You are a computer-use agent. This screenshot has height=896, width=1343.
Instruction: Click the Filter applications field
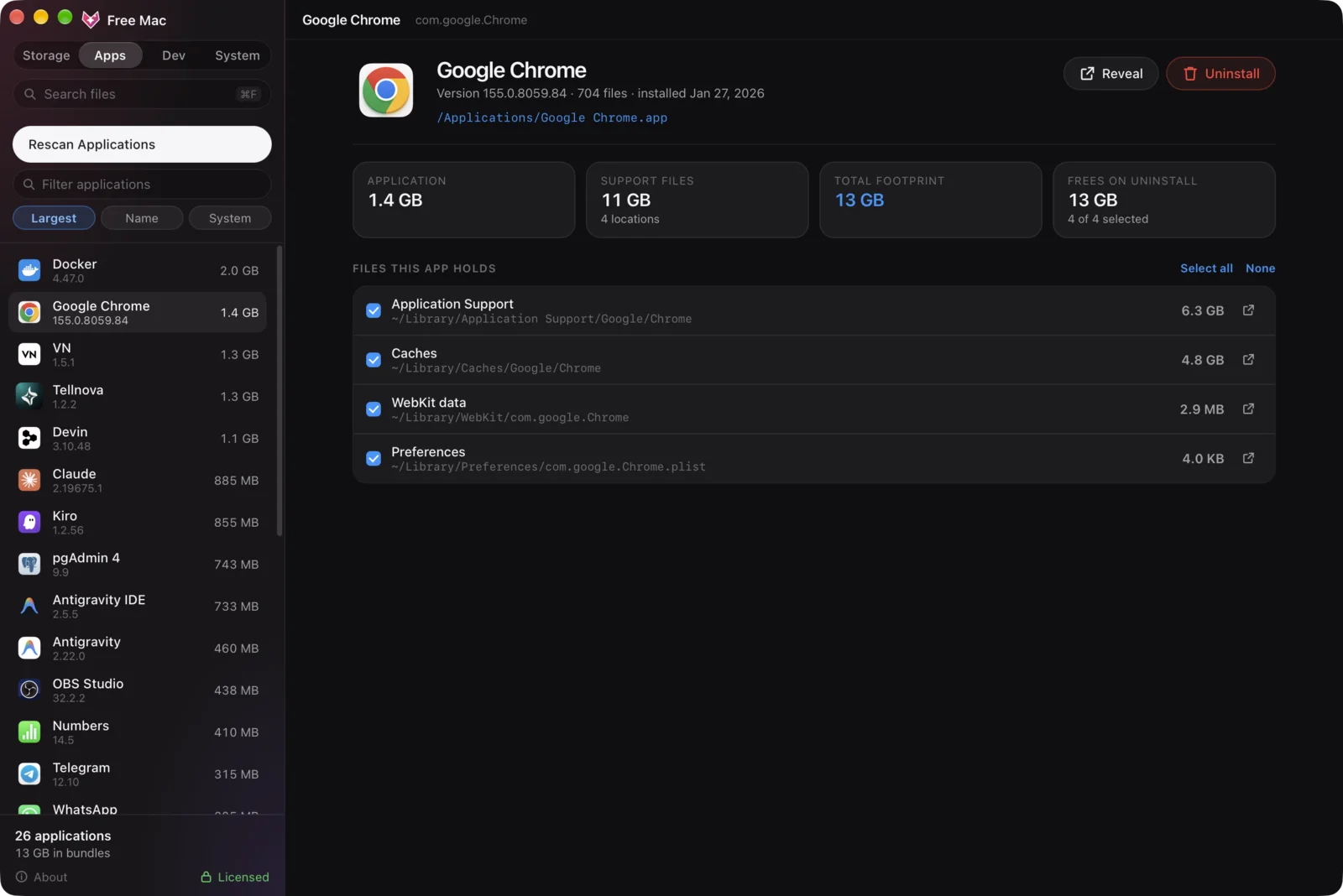[142, 184]
